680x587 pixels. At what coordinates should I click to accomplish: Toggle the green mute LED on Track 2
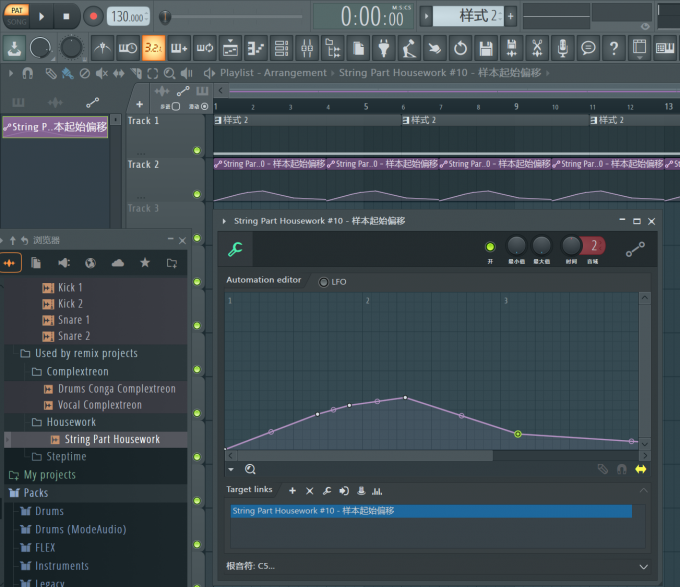(x=197, y=194)
